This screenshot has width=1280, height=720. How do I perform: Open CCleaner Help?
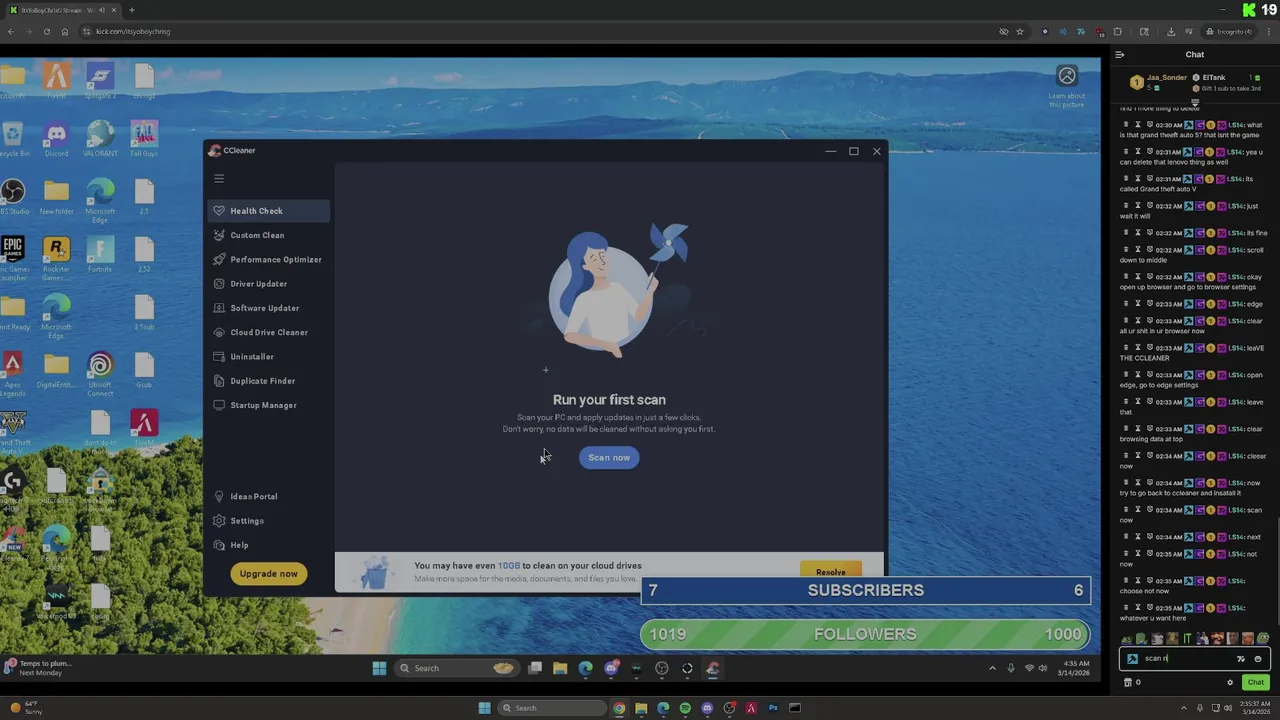[x=232, y=545]
